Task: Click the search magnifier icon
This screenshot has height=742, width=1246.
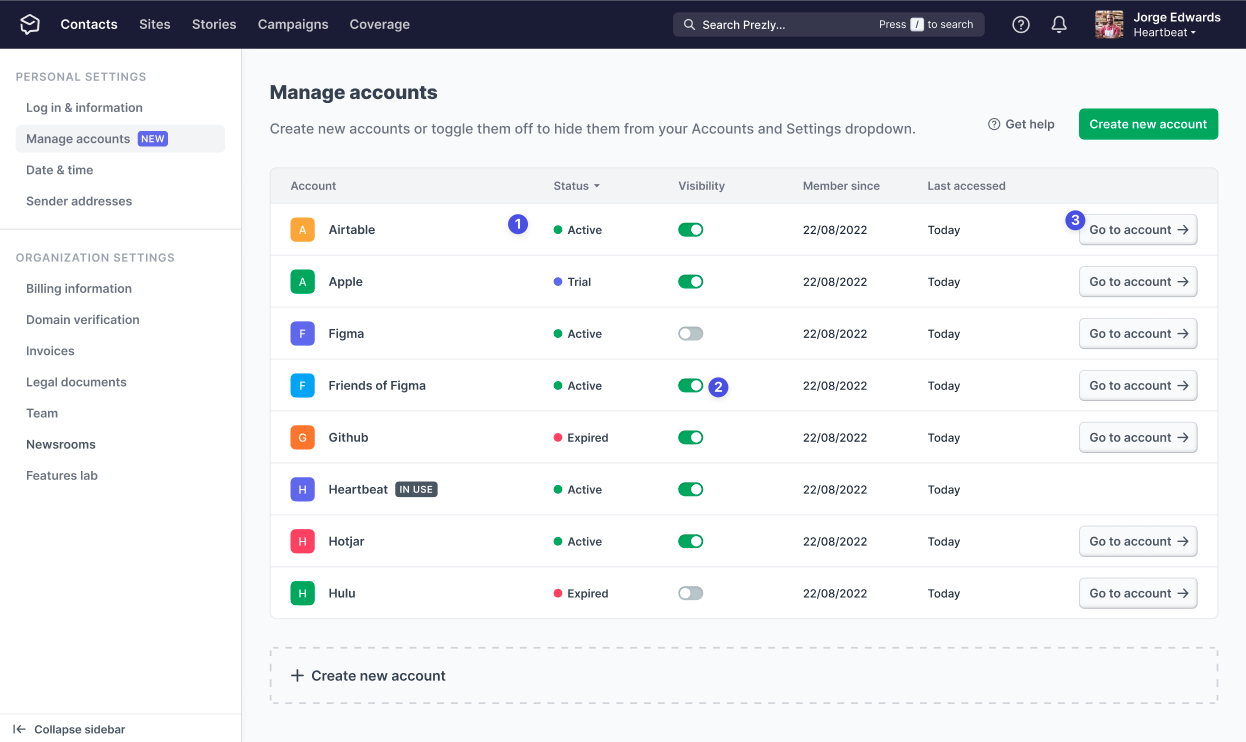Action: pos(690,25)
